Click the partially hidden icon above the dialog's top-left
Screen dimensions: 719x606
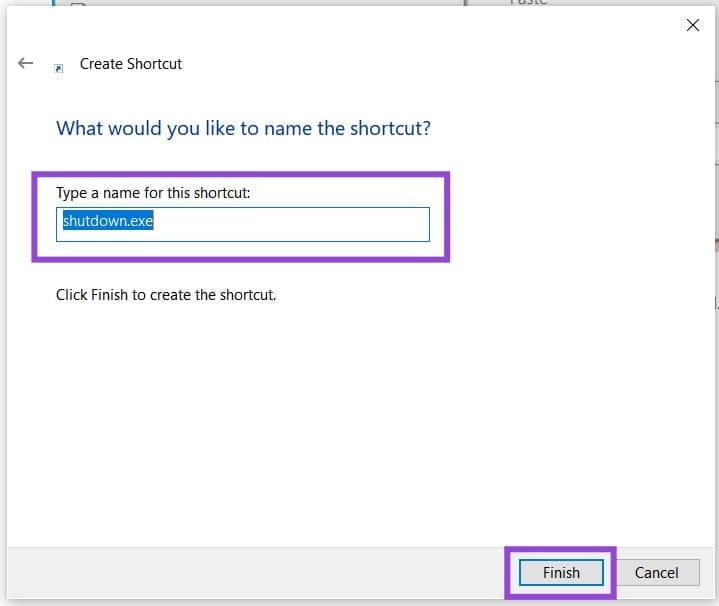point(75,3)
